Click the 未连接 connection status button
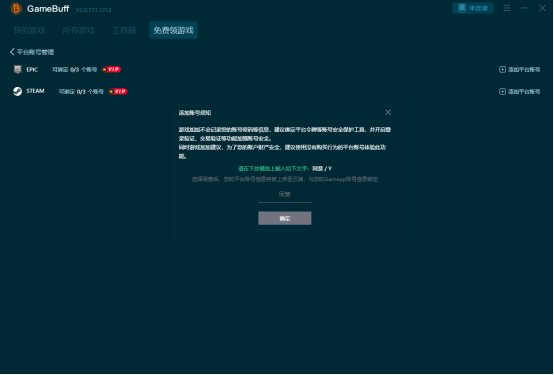The width and height of the screenshot is (554, 375). [473, 8]
